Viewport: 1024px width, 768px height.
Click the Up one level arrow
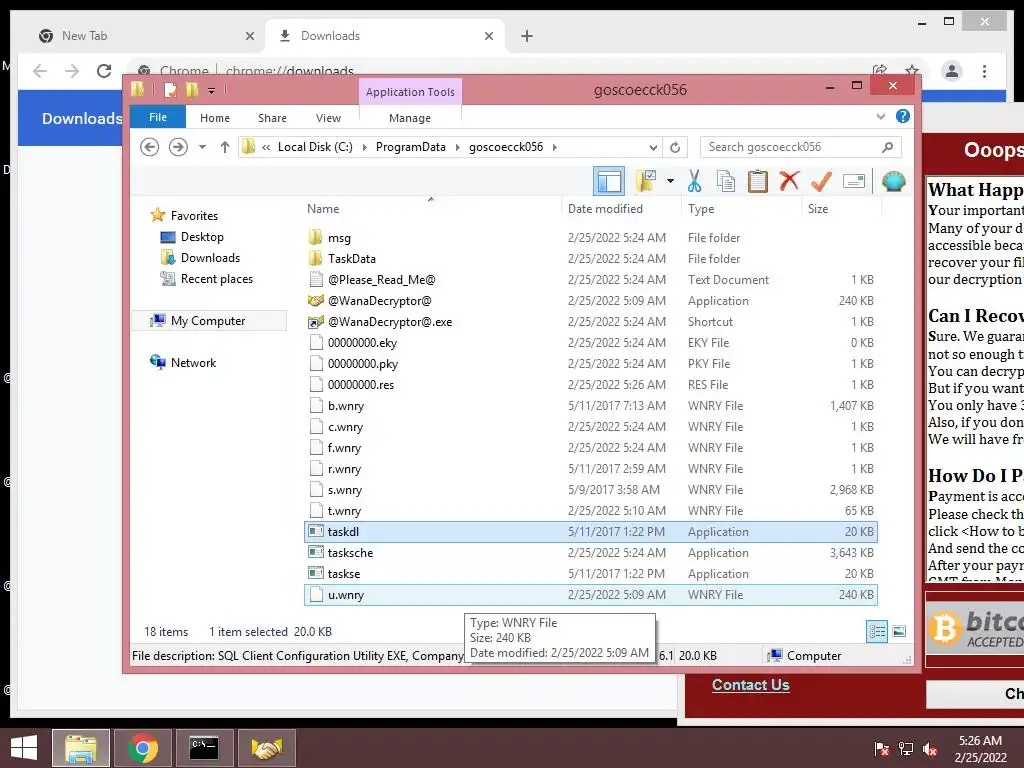pos(225,147)
